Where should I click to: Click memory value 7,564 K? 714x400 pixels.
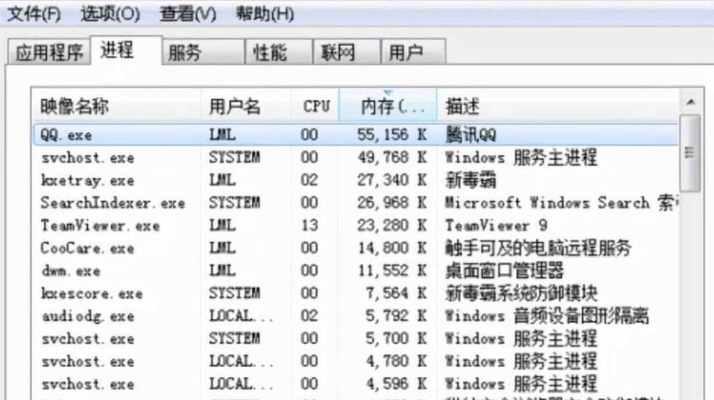coord(396,293)
